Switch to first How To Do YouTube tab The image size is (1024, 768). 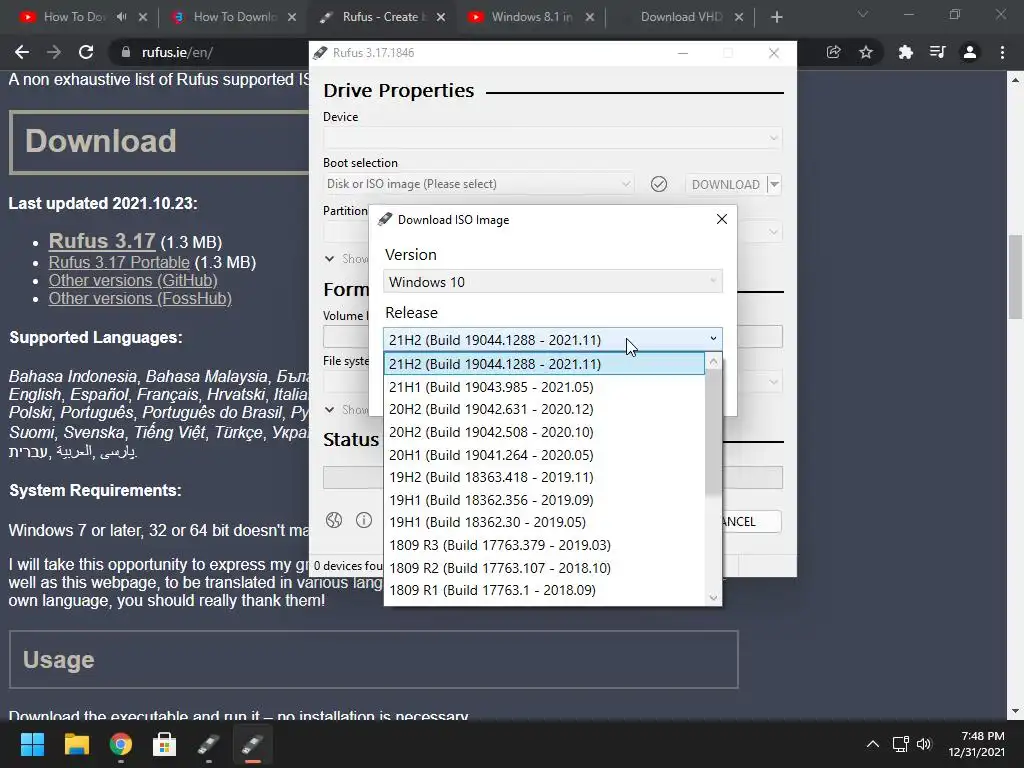point(72,17)
